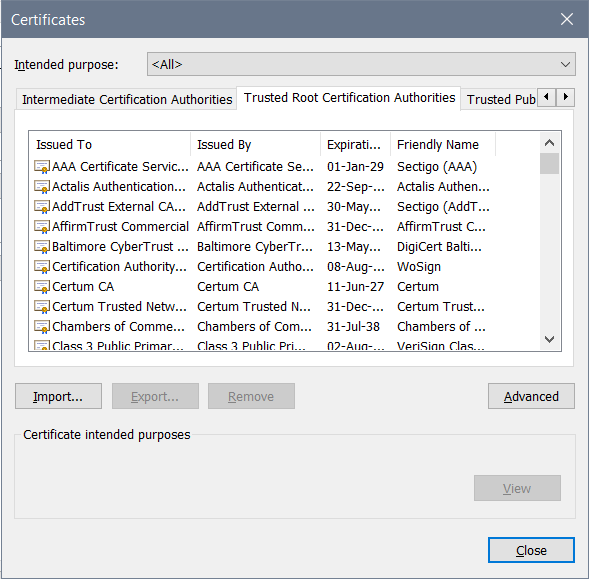Viewport: 589px width, 579px height.
Task: Click the "01-Jan-29" expiration date
Action: (355, 166)
